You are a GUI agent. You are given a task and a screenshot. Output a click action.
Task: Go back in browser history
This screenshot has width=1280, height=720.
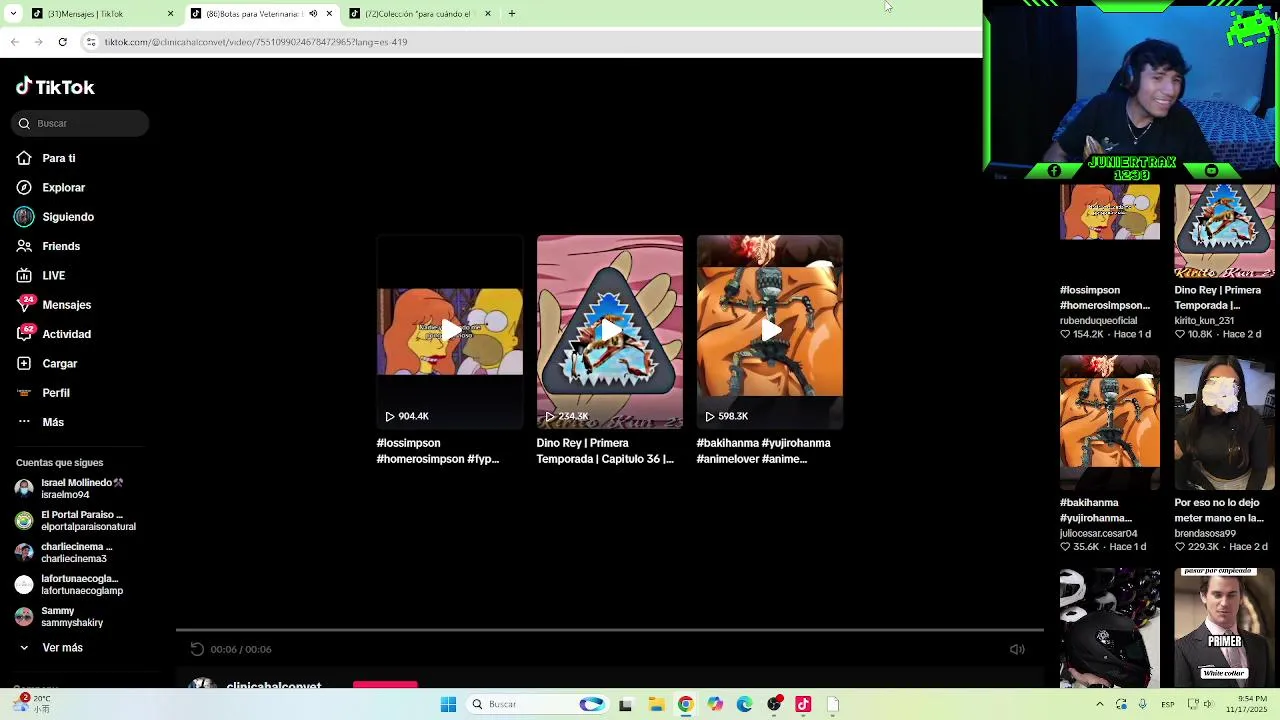click(14, 42)
